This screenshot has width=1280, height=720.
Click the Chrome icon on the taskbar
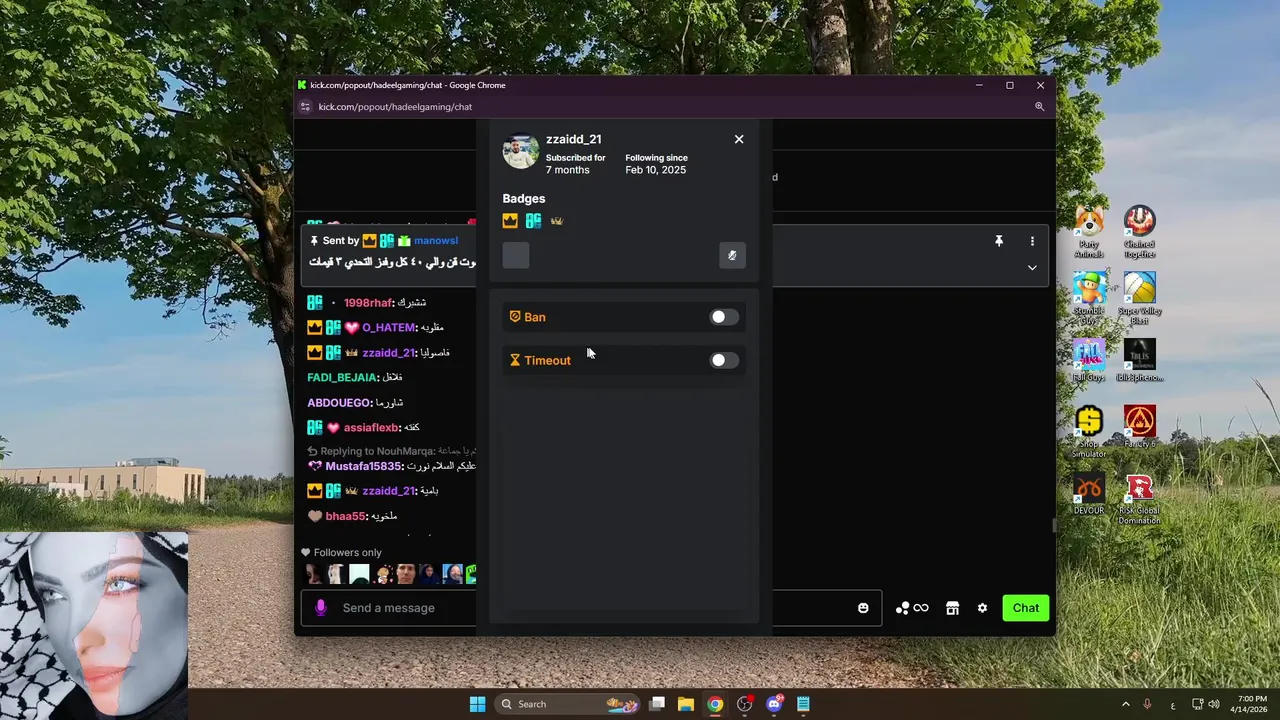tap(715, 704)
